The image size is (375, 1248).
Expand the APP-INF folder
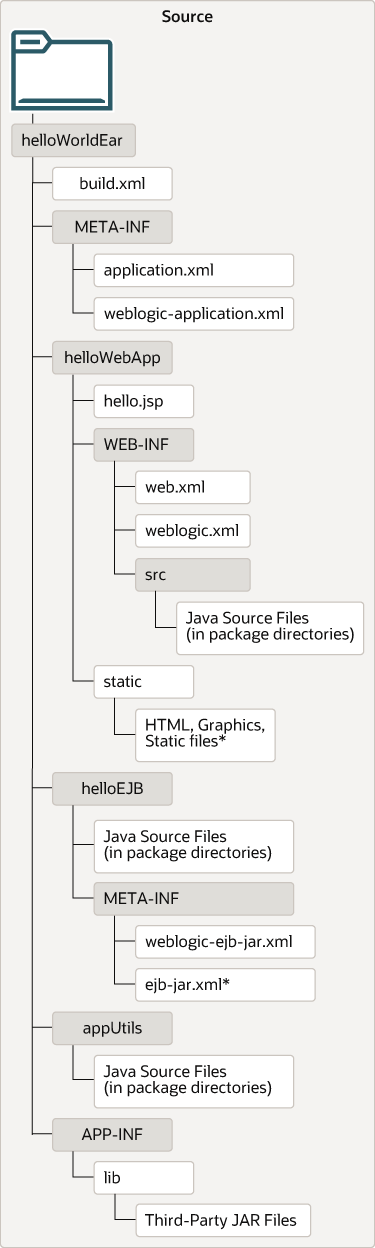(x=113, y=1135)
